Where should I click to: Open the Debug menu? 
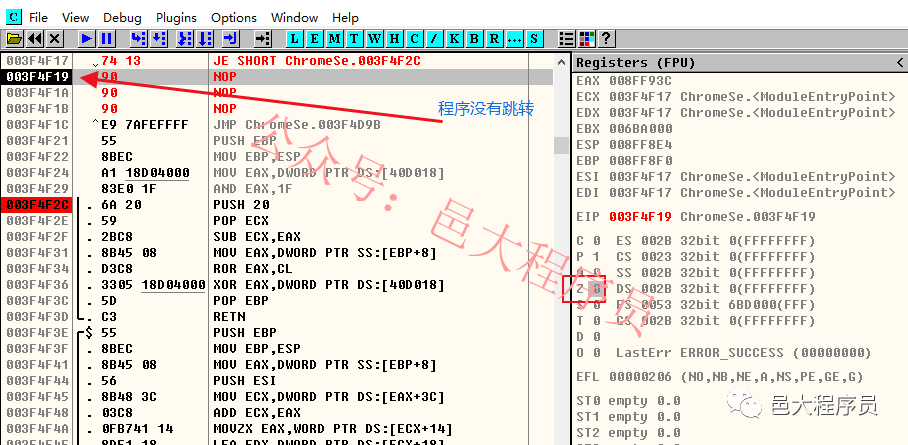click(x=122, y=17)
